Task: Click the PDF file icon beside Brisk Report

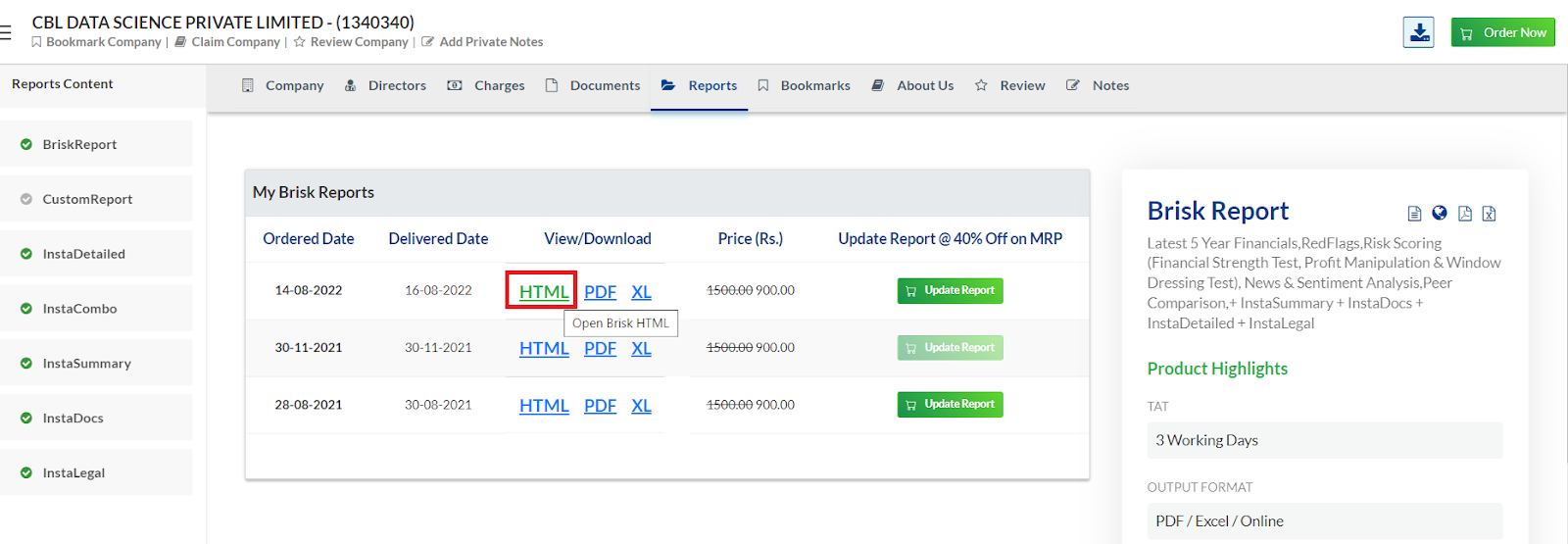Action: (x=1465, y=214)
